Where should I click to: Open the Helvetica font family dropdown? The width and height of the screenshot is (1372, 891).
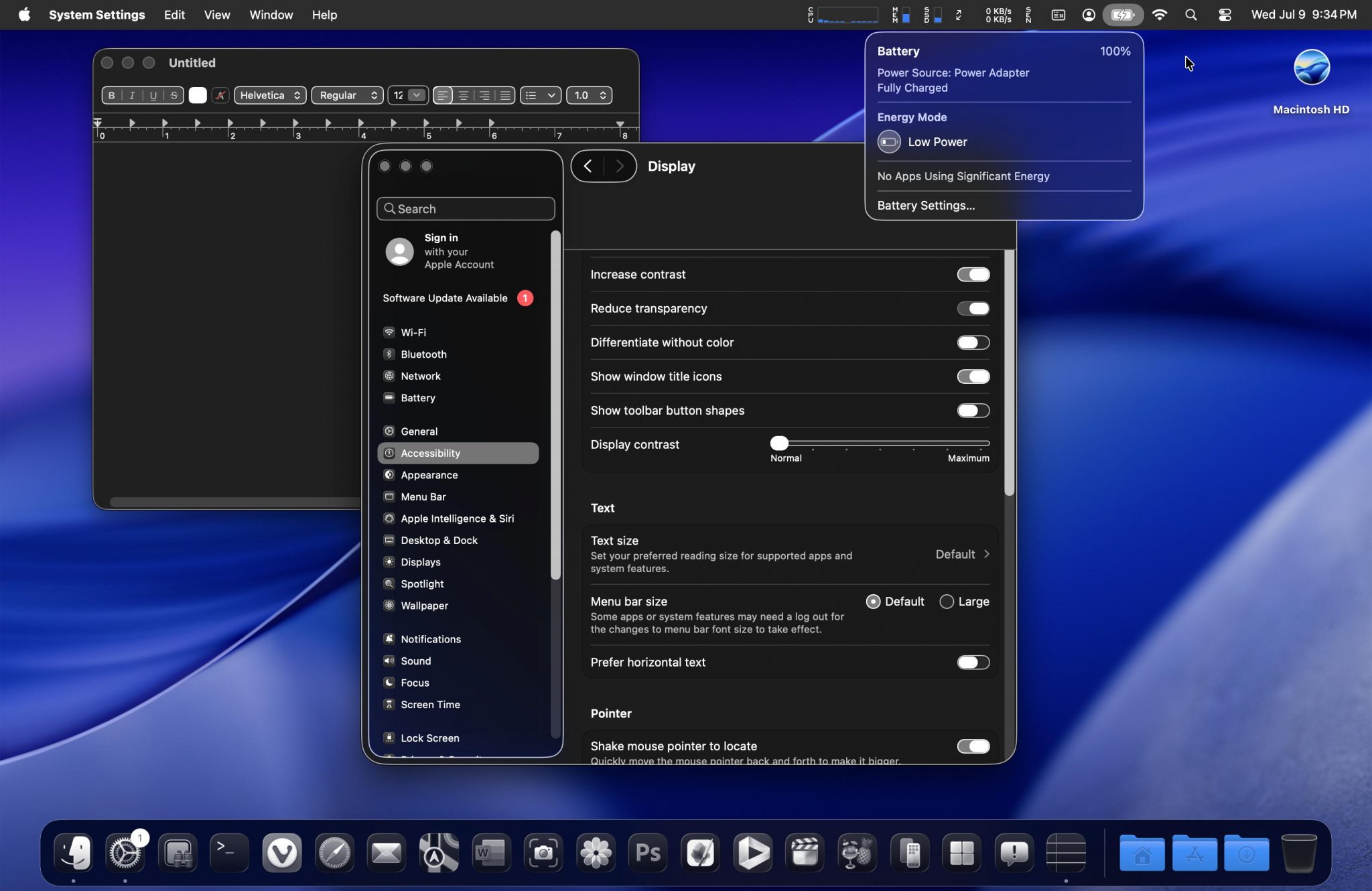point(270,95)
